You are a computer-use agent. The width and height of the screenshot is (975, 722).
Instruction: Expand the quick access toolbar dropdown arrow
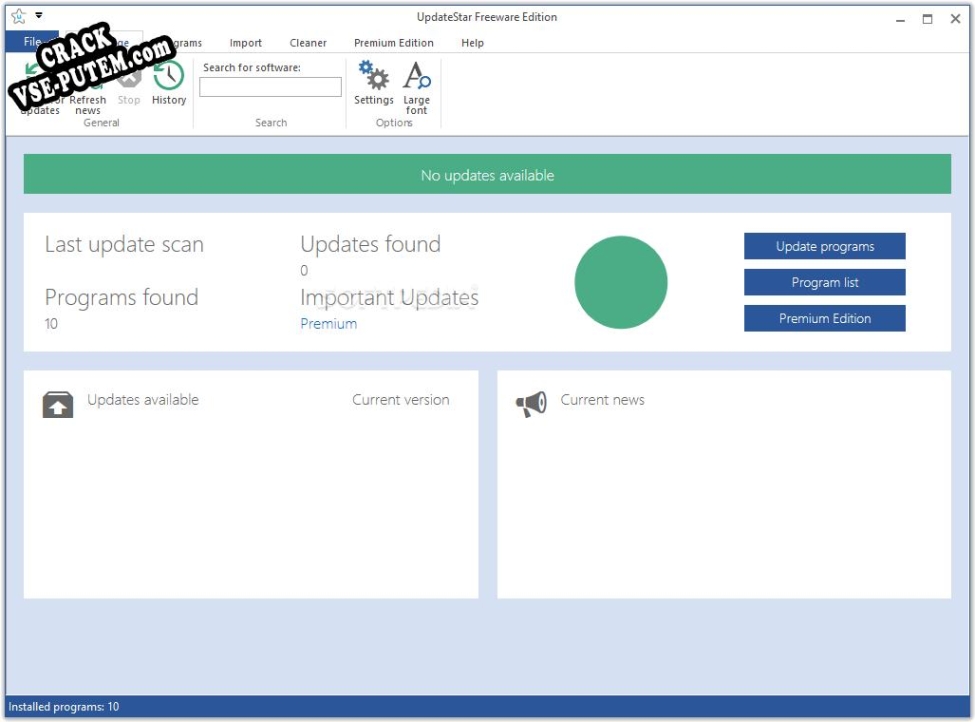coord(39,16)
